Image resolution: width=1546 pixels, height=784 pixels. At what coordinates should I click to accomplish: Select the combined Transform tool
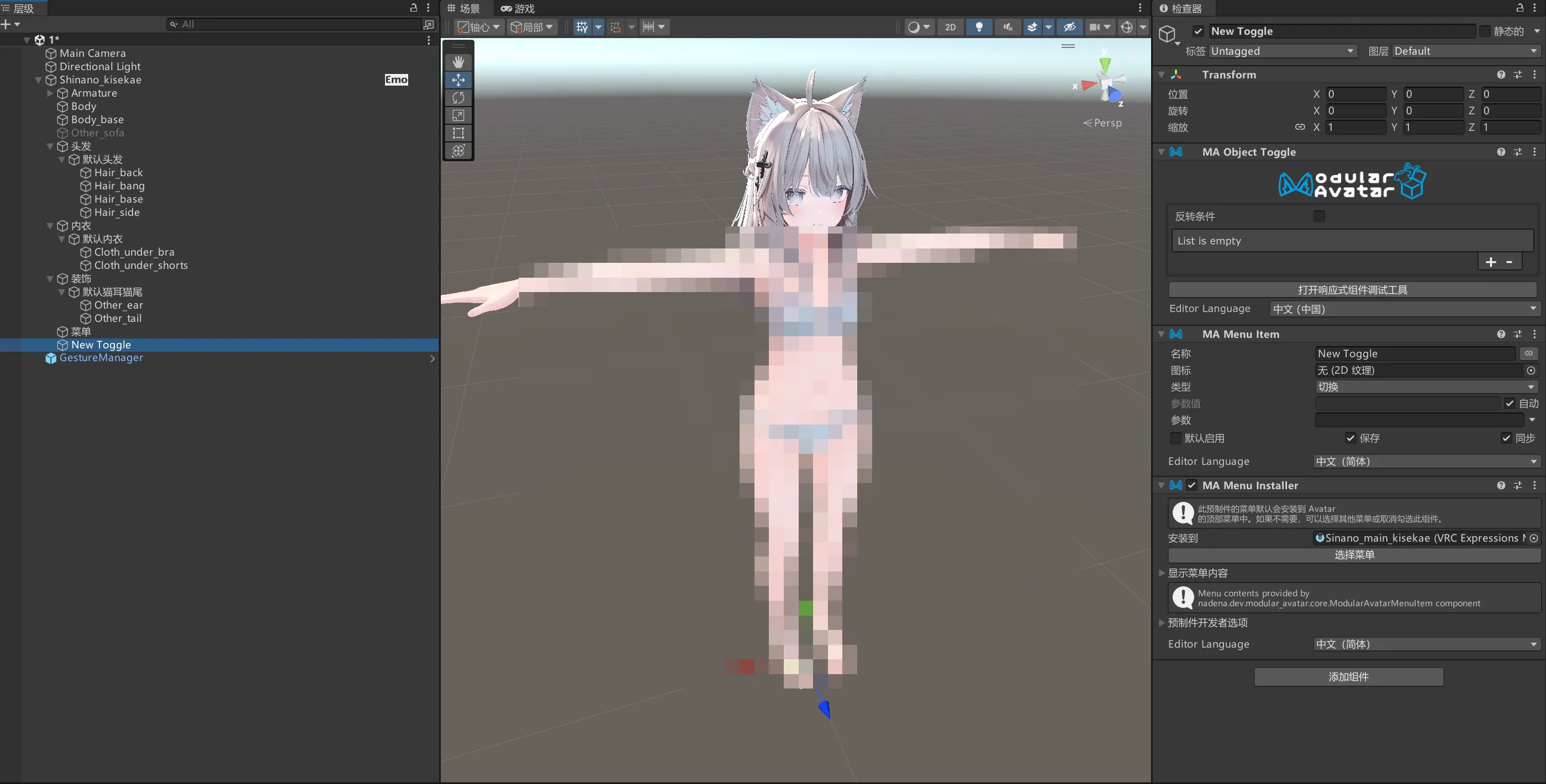click(458, 151)
